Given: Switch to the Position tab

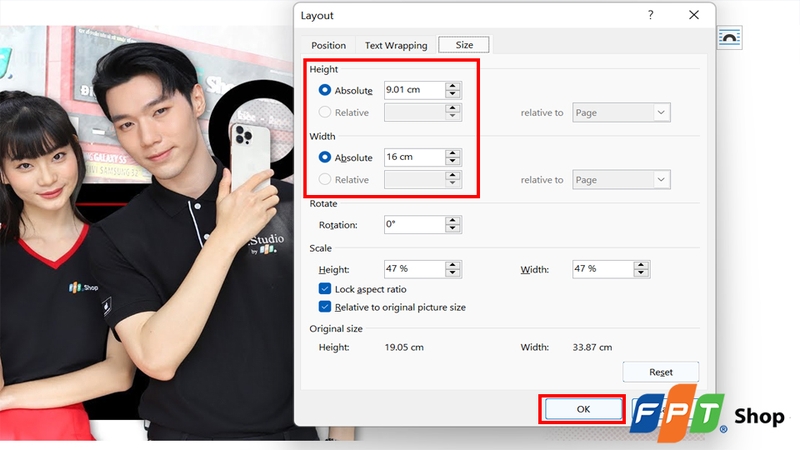Looking at the screenshot, I should pyautogui.click(x=328, y=45).
